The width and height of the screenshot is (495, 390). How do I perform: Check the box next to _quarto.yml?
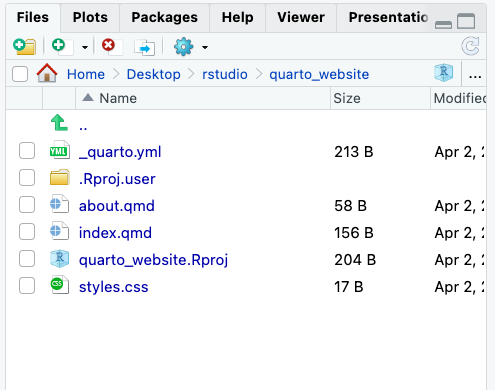pyautogui.click(x=27, y=151)
